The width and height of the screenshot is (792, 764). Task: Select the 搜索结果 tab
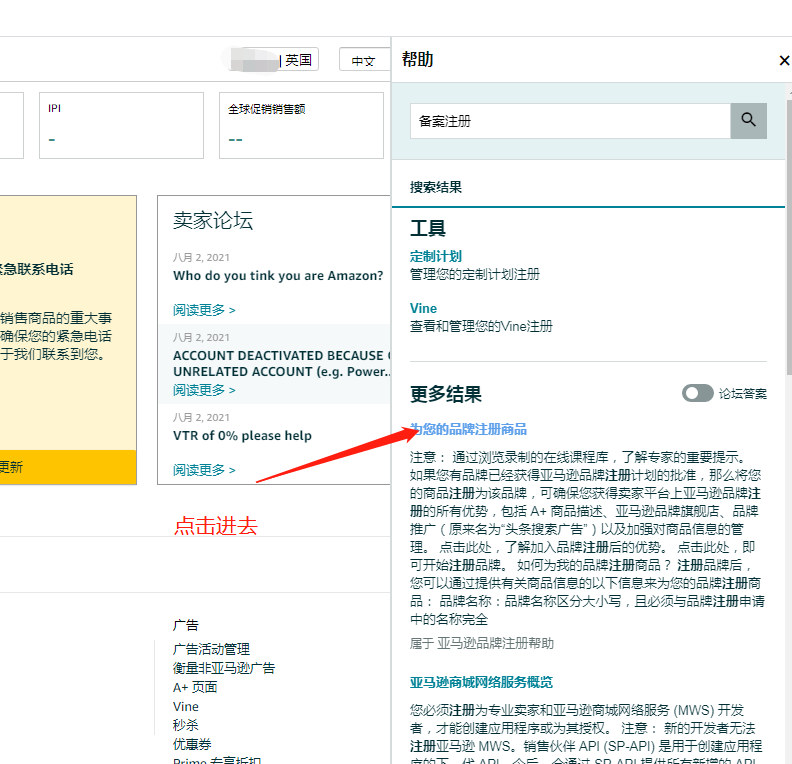436,187
